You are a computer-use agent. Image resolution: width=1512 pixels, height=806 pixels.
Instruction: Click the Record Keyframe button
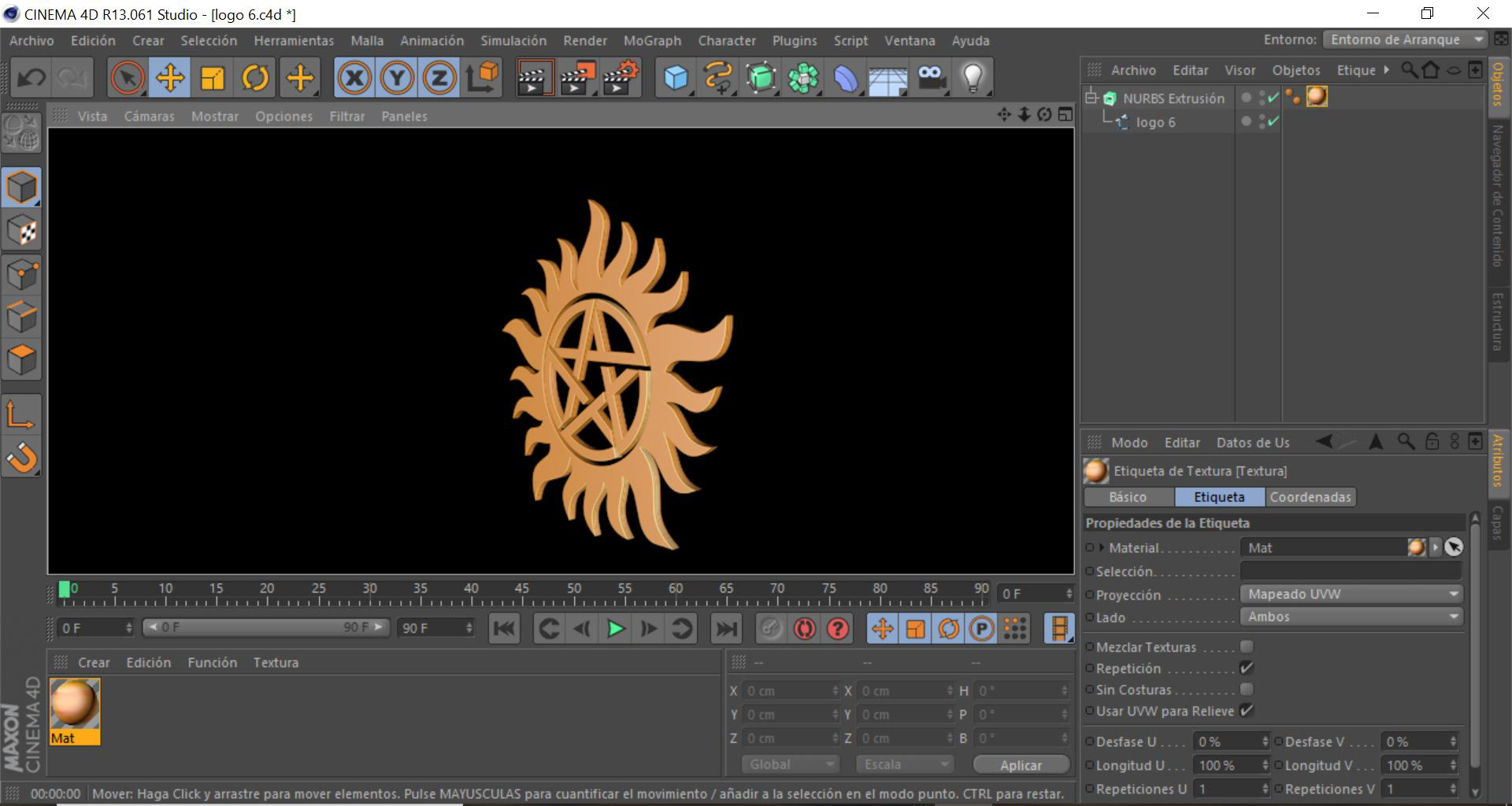pos(770,628)
